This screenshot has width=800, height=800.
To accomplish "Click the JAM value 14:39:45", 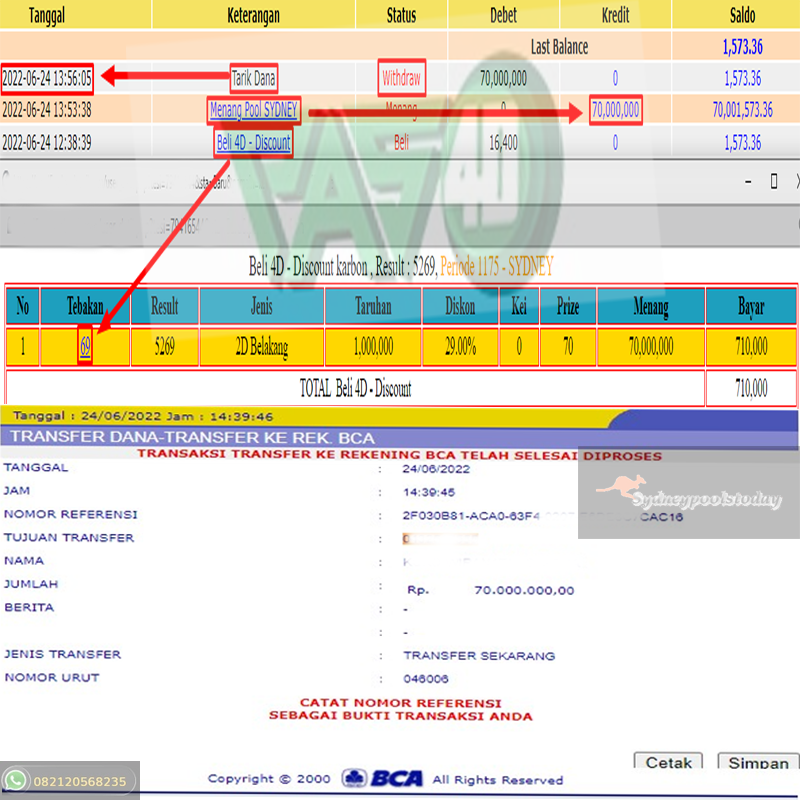I will click(429, 492).
